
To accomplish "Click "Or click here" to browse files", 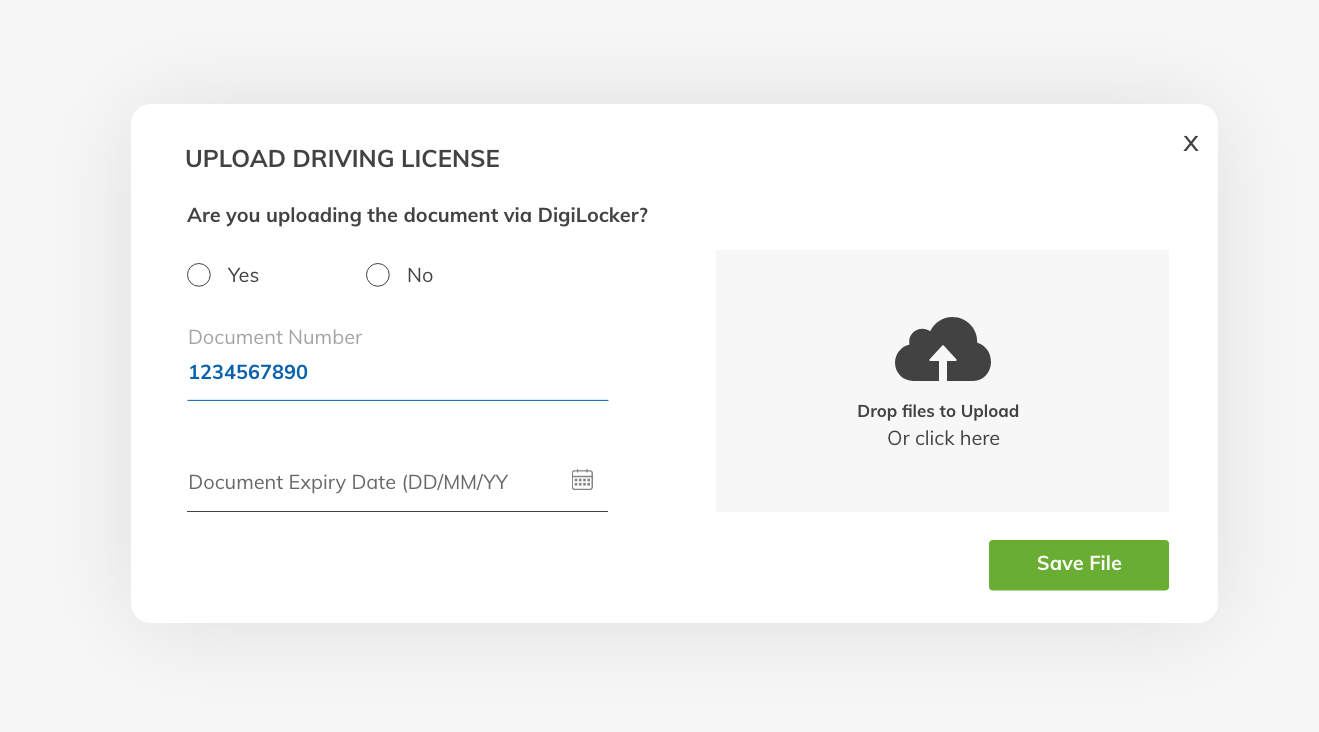I will 943,438.
